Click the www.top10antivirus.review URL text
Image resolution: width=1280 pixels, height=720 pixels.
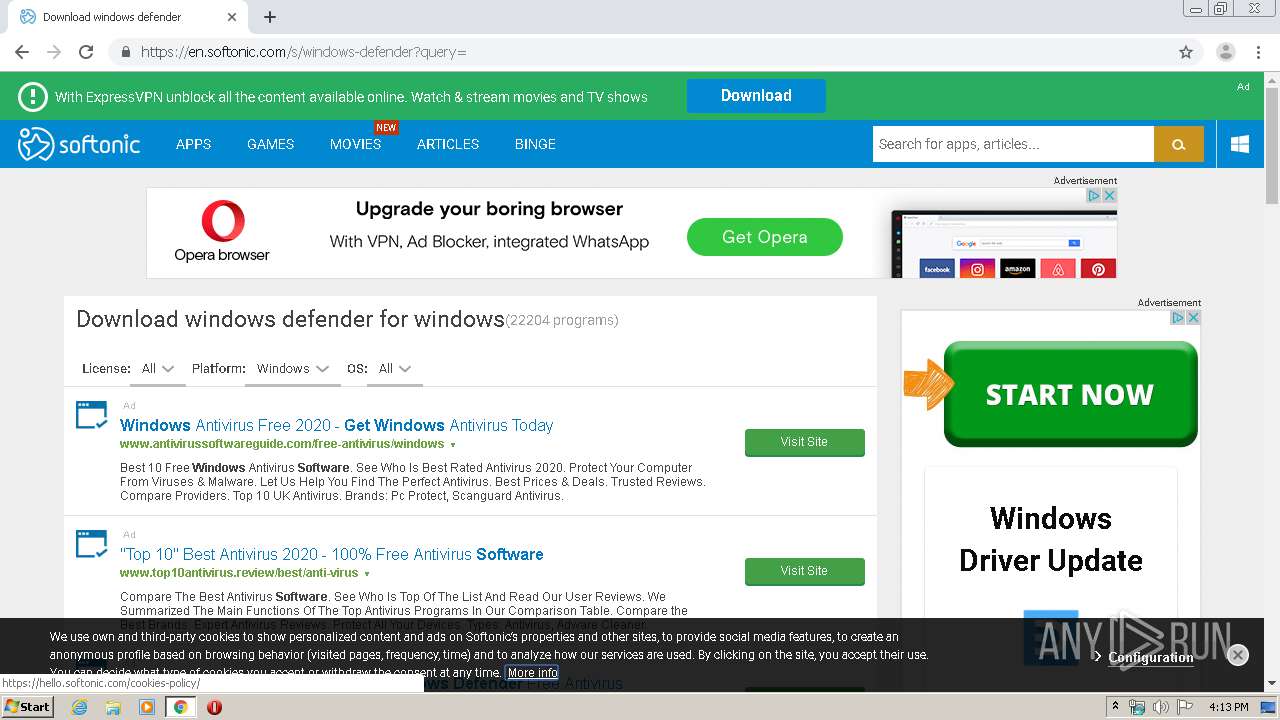(239, 573)
